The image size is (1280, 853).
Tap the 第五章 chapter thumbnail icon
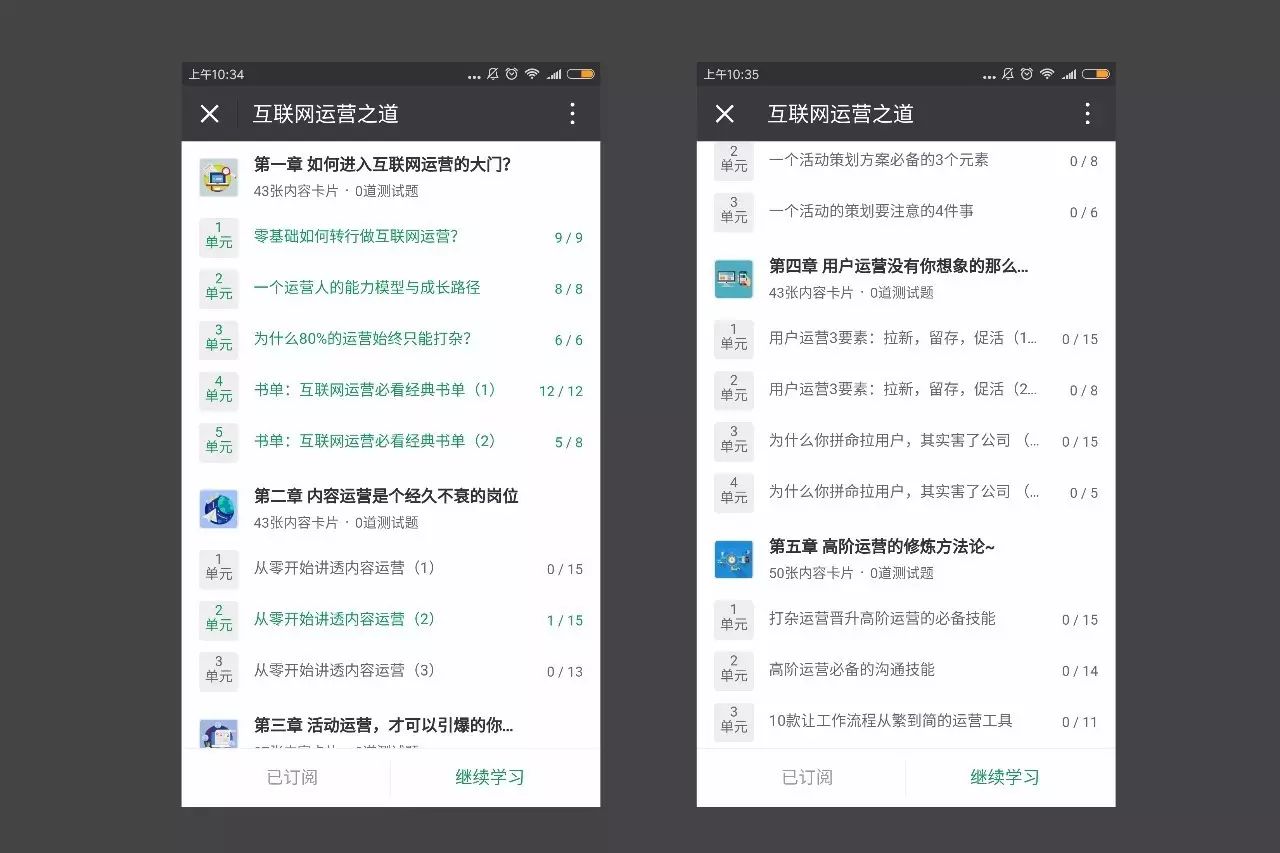[x=734, y=559]
